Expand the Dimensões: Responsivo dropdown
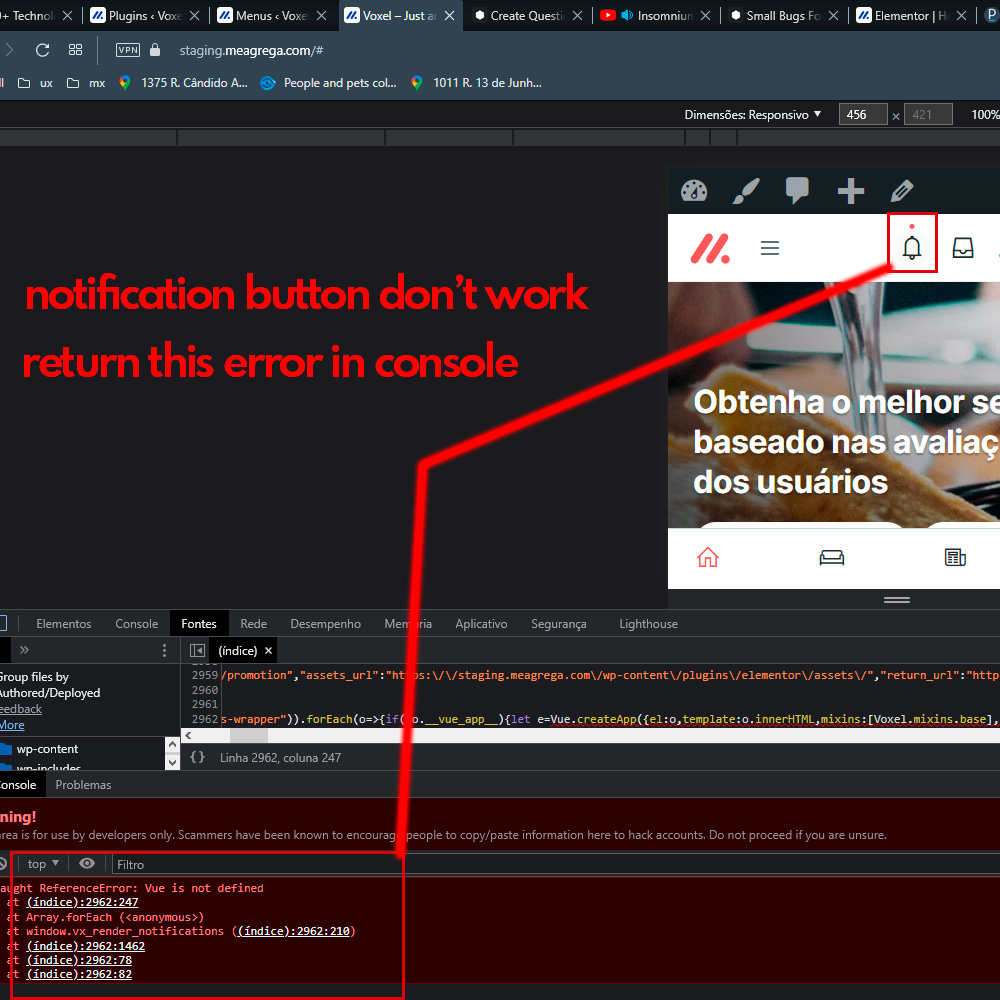Image resolution: width=1000 pixels, height=1000 pixels. pyautogui.click(x=753, y=114)
